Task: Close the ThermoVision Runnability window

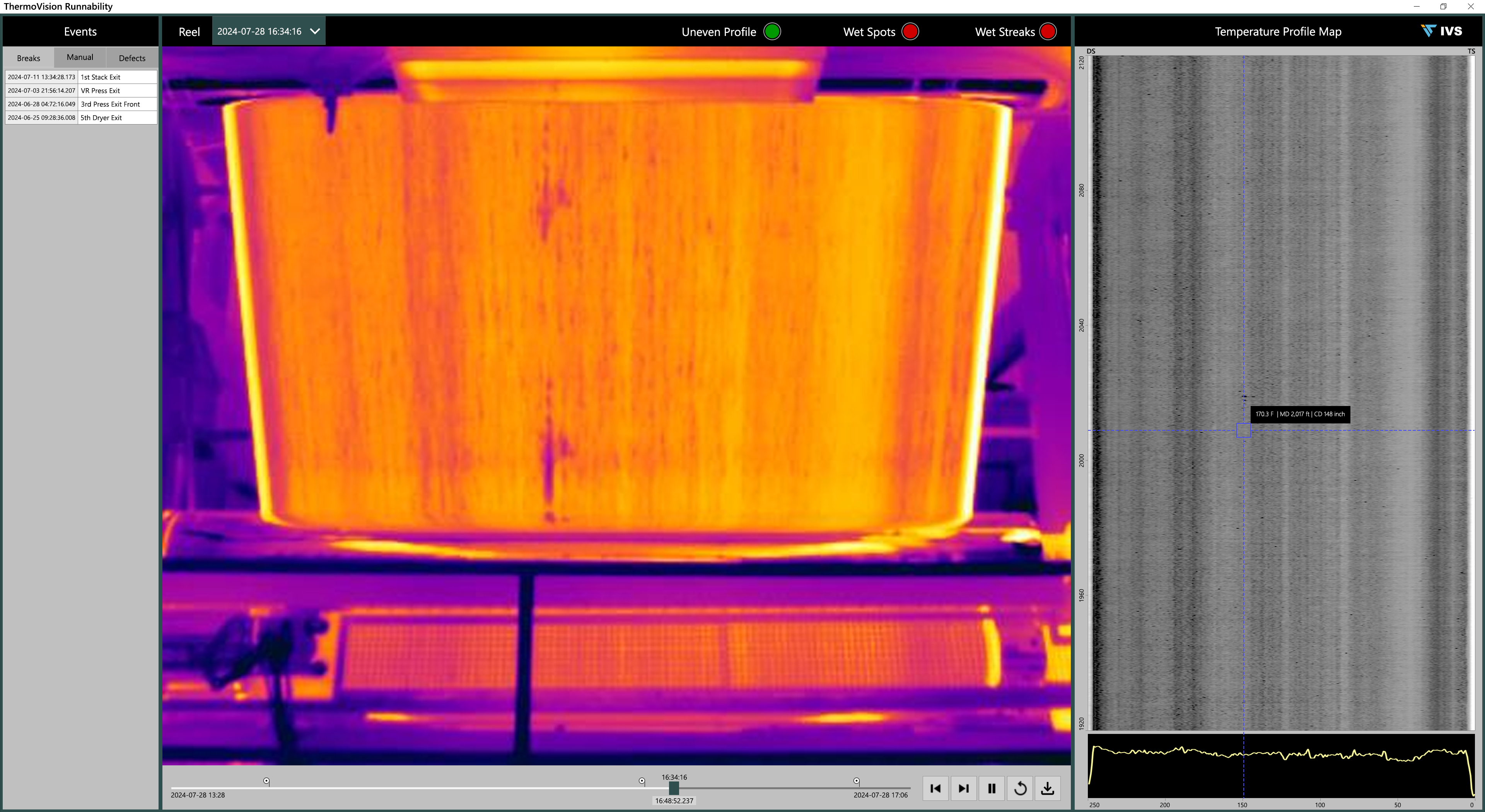Action: click(x=1471, y=6)
